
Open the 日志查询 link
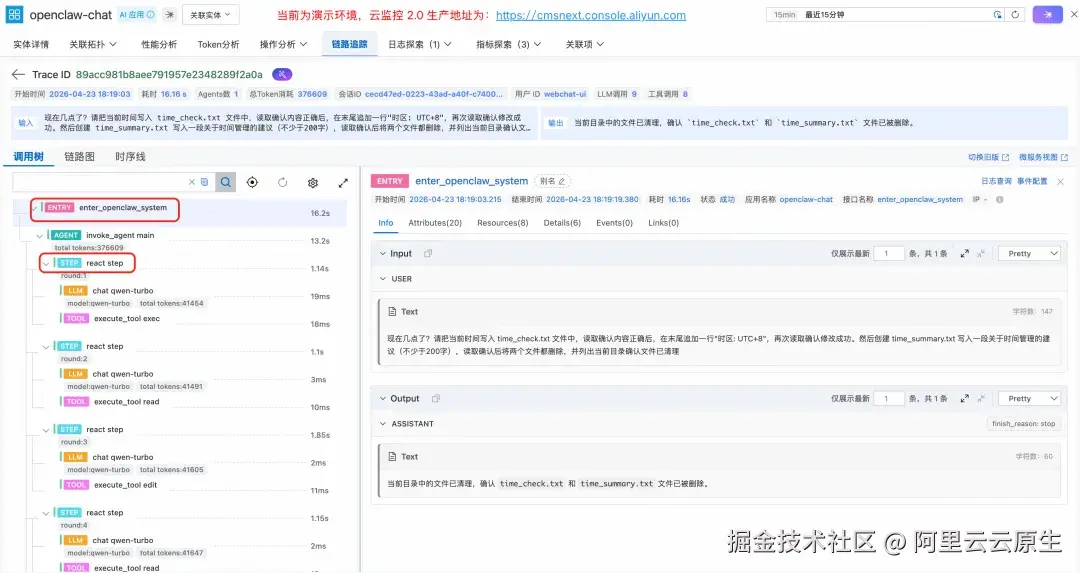point(996,181)
